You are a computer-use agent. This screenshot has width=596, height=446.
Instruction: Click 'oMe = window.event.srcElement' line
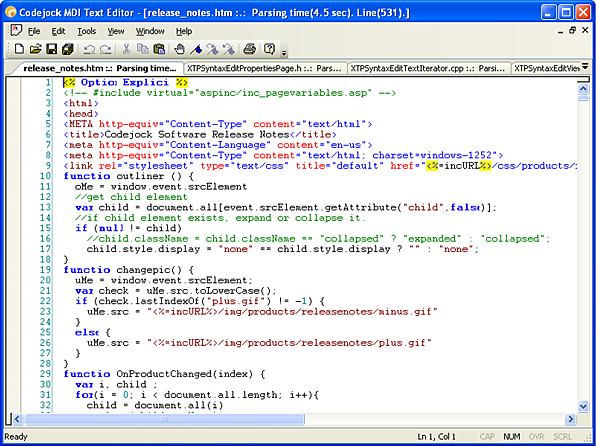(x=161, y=187)
